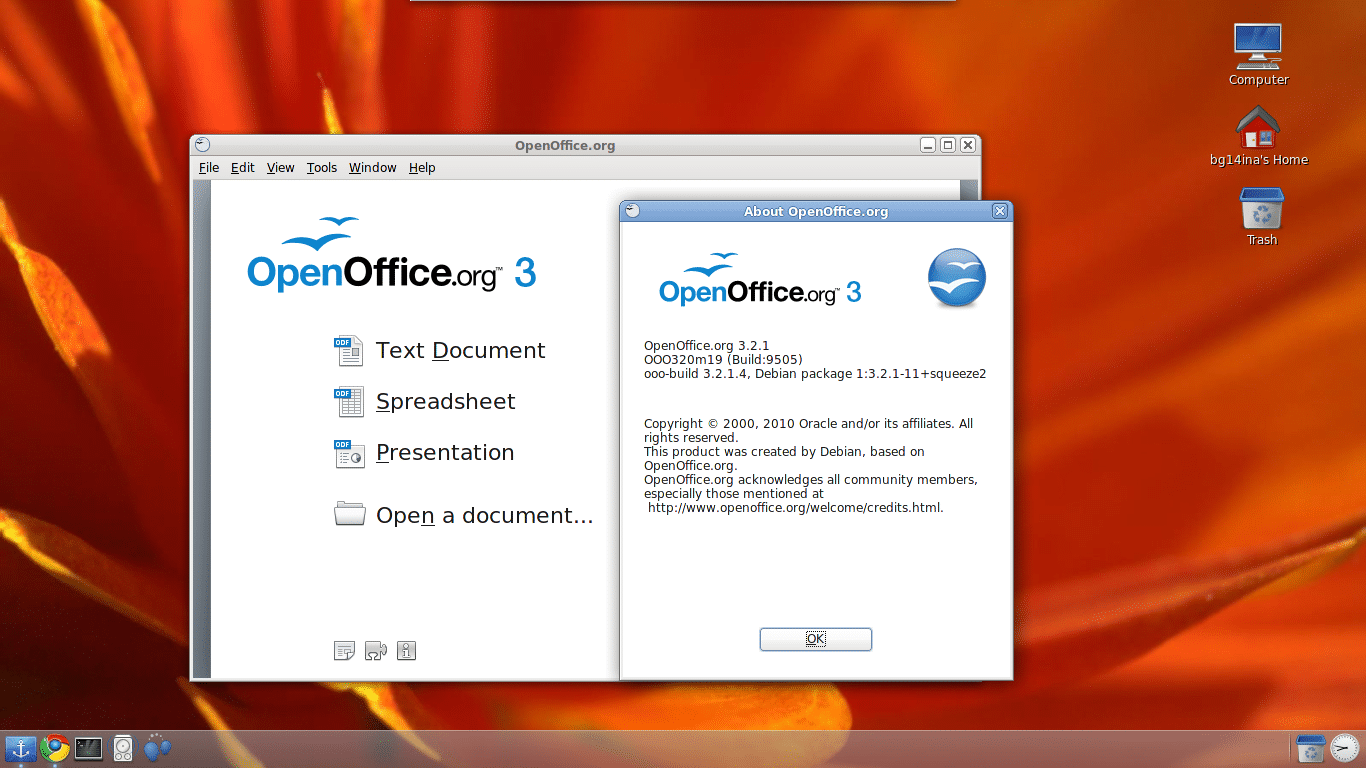
Task: Click the analog clock in the panel
Action: click(1344, 748)
